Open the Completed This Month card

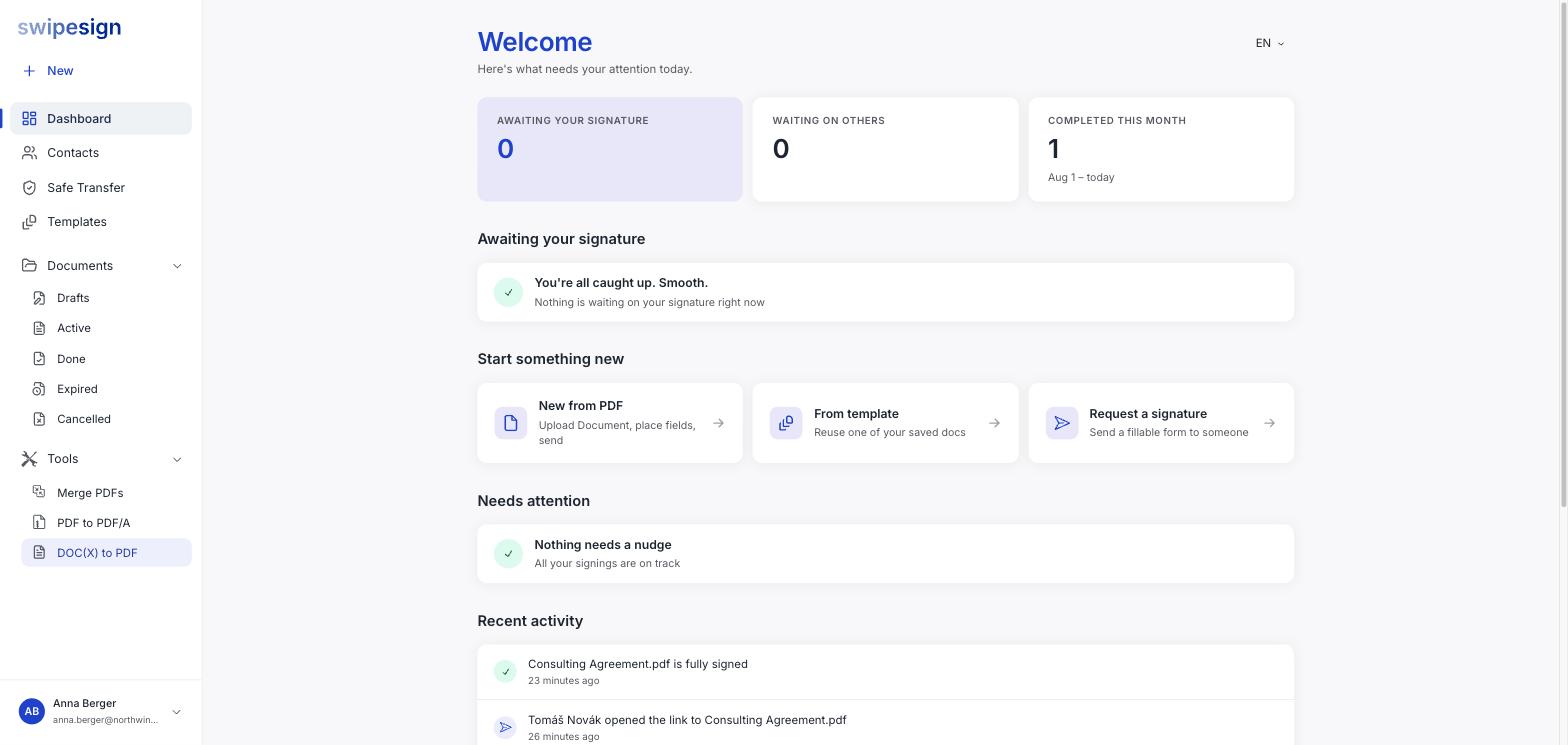pos(1161,150)
